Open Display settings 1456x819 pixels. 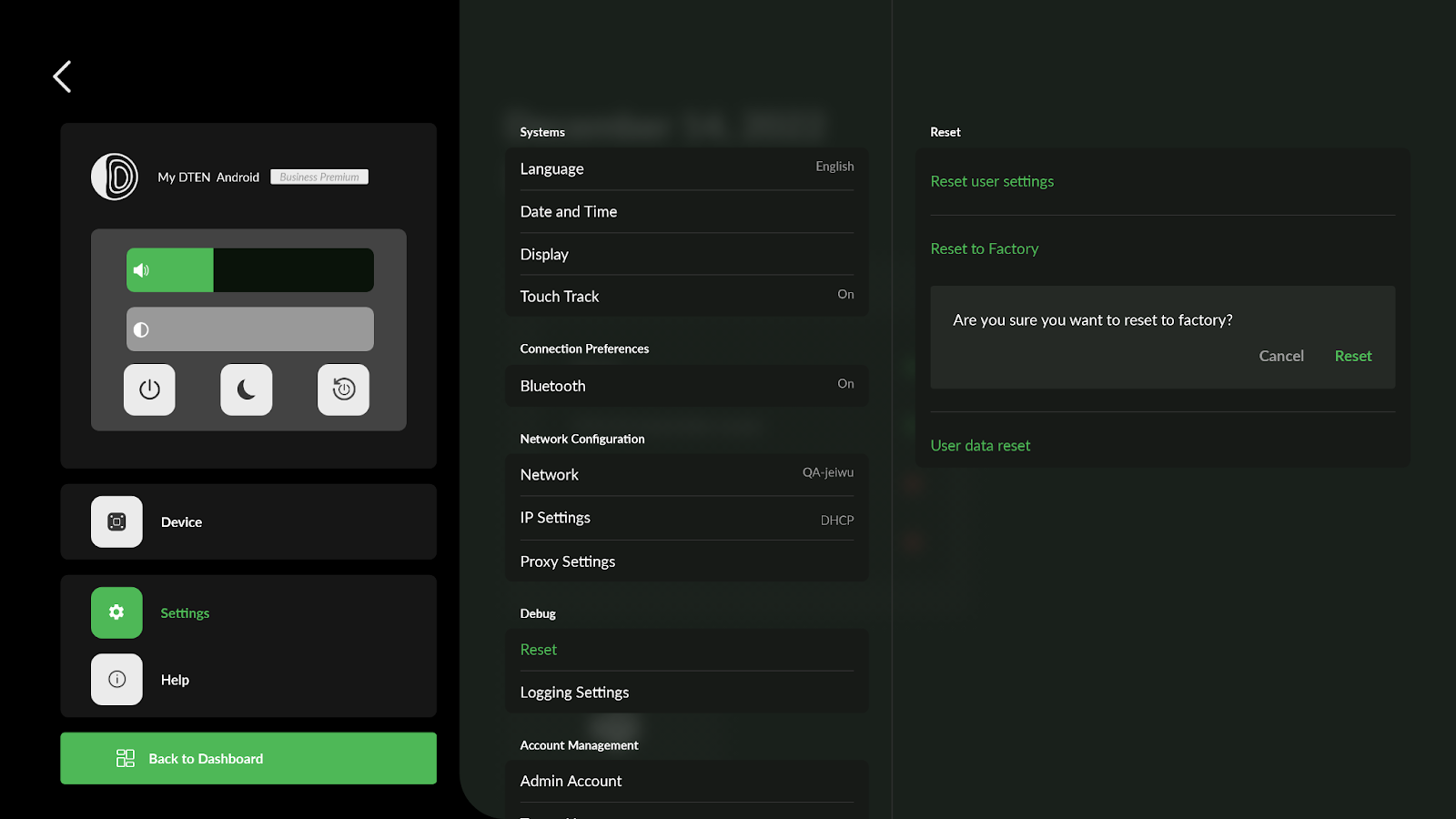[x=687, y=254]
